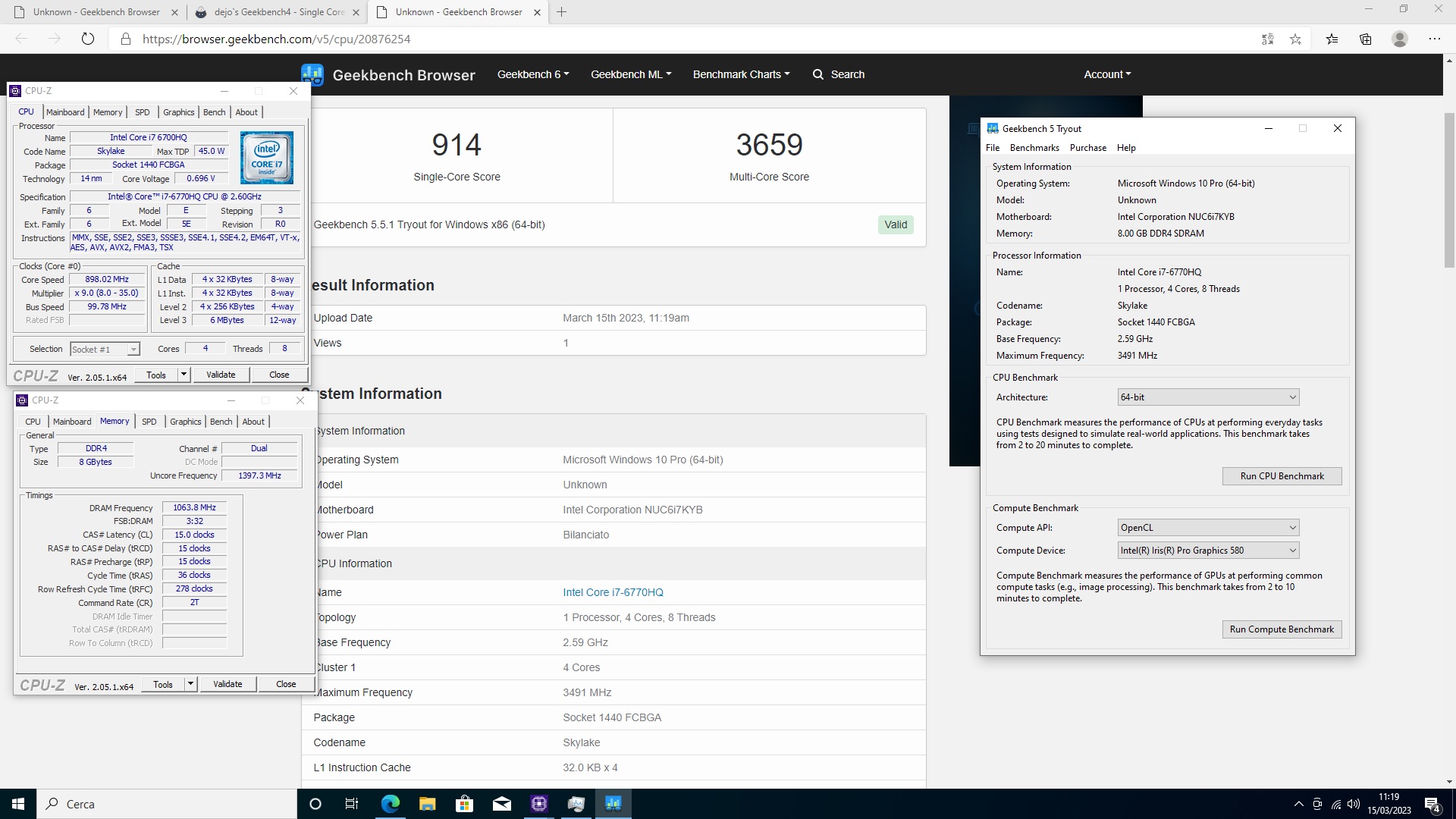Viewport: 1456px width, 819px height.
Task: Click the Tools button in upper CPU-Z window
Action: (156, 375)
